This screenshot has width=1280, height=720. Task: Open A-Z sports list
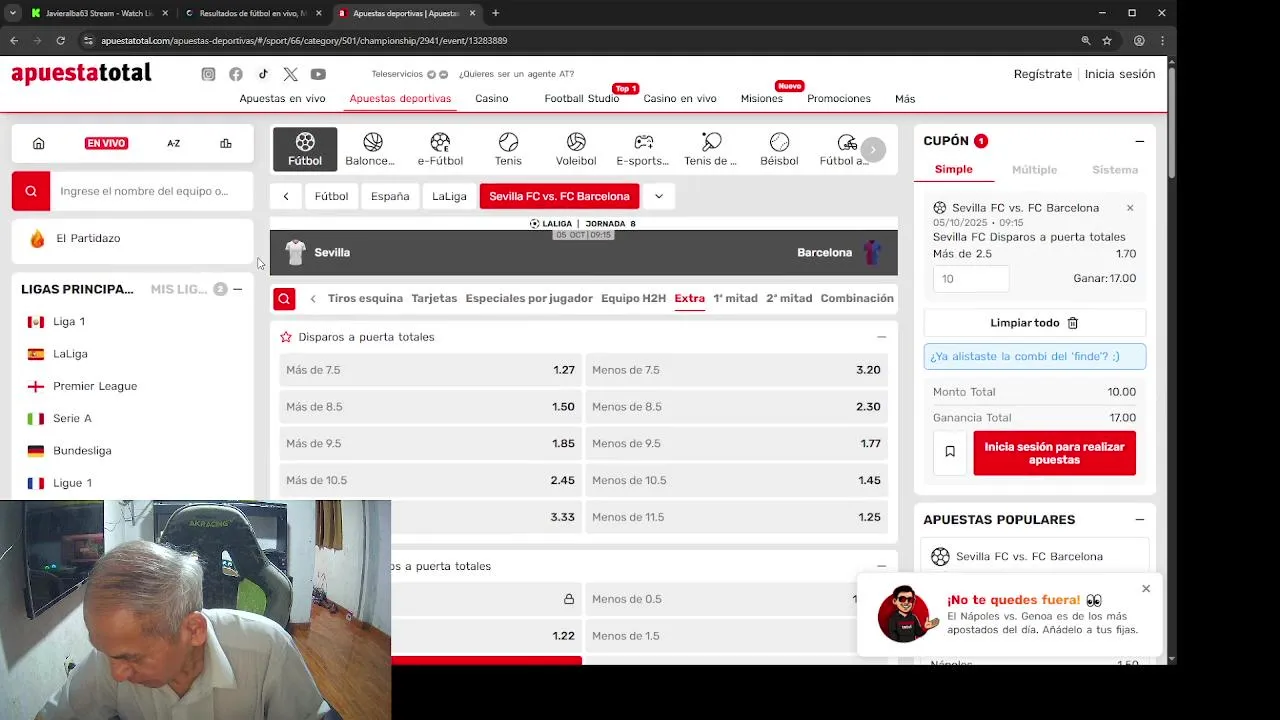173,143
